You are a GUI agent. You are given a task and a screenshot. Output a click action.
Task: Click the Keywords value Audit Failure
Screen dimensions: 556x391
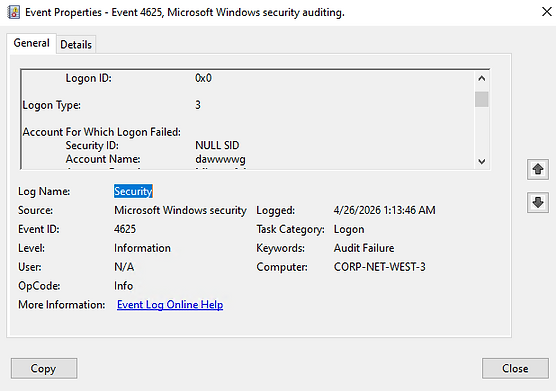point(364,248)
